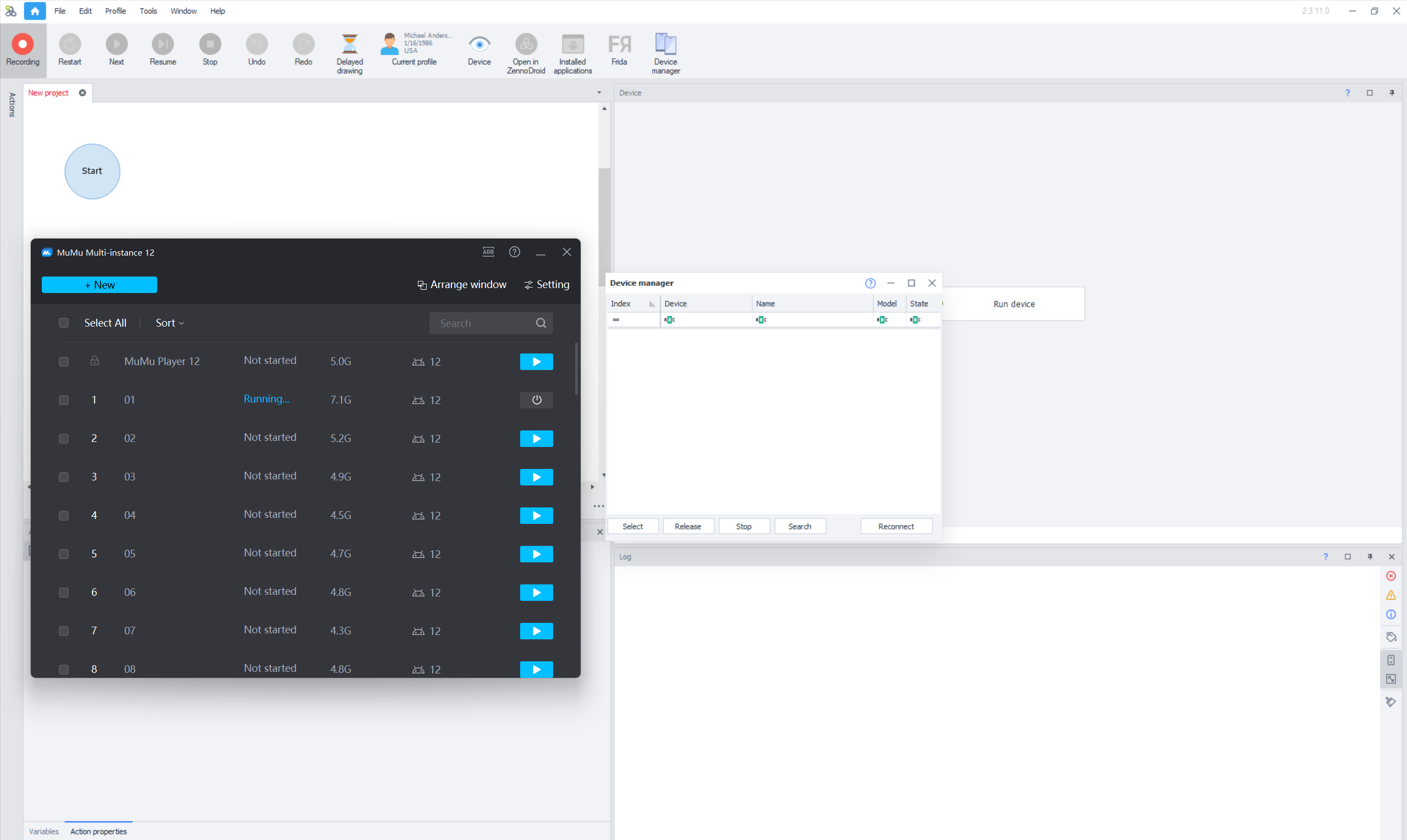
Task: Expand the Sort dropdown
Action: coord(169,323)
